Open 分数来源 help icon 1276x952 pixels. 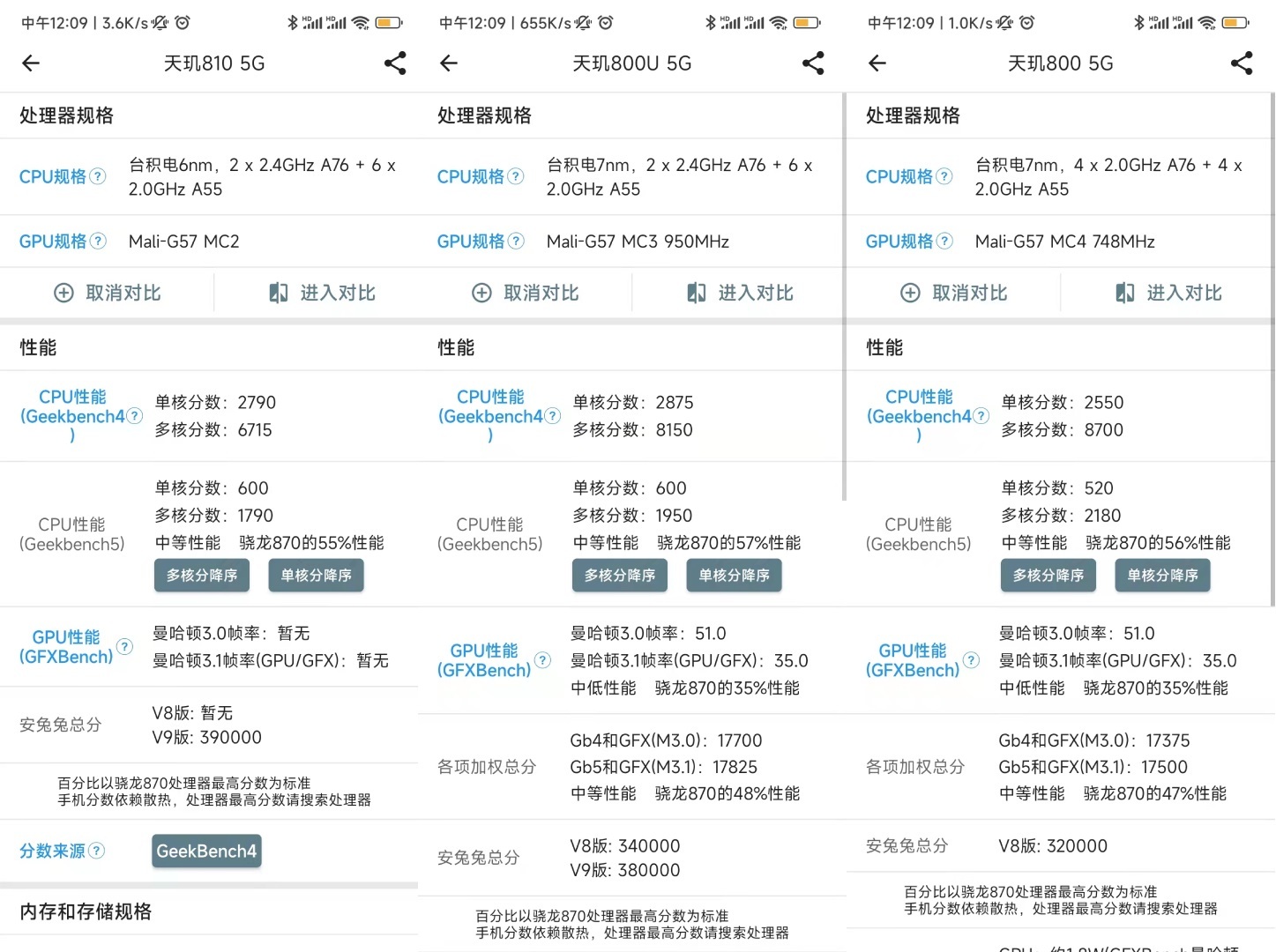[x=97, y=851]
